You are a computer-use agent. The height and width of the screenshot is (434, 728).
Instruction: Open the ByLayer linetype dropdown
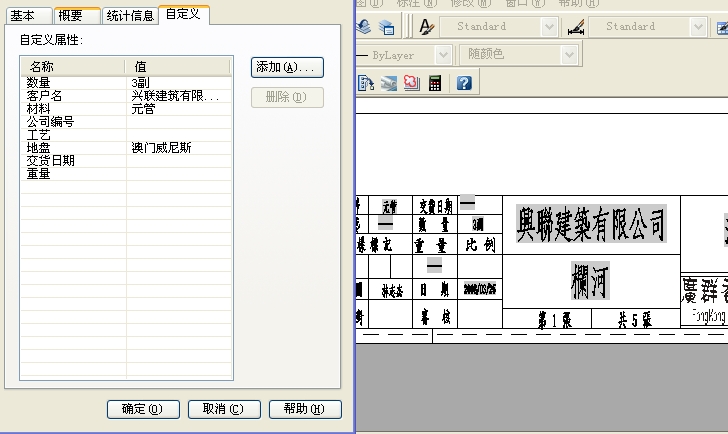(x=443, y=55)
